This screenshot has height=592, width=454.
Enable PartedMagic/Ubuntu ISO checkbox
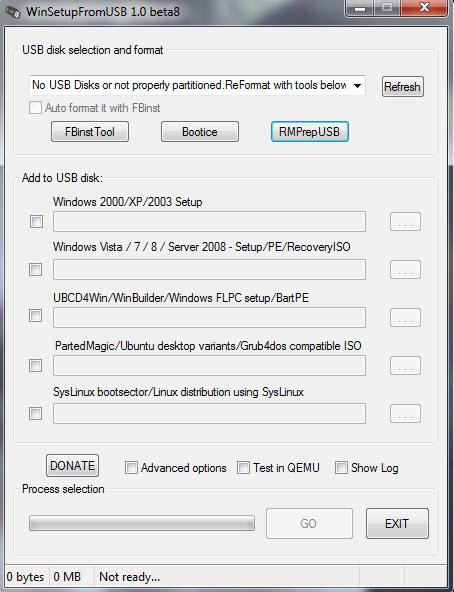(36, 365)
